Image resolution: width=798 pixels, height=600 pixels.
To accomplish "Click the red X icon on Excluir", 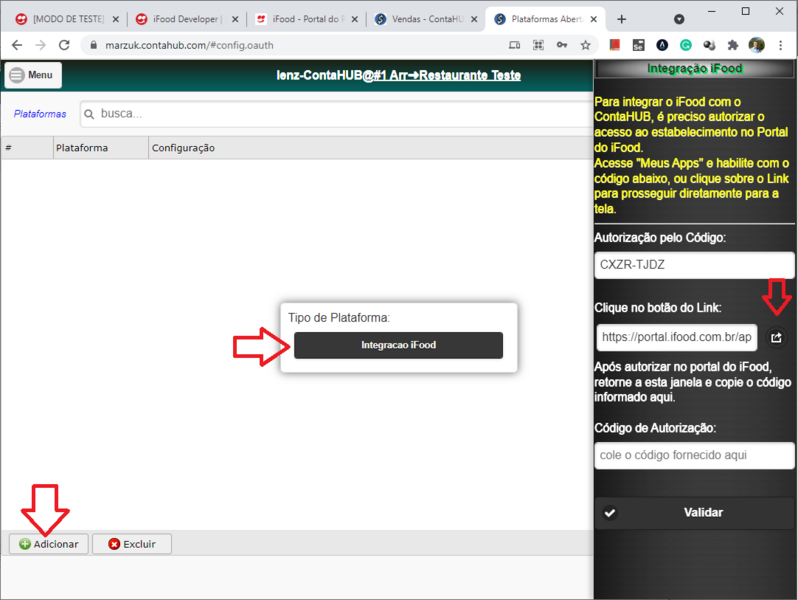I will (x=114, y=544).
